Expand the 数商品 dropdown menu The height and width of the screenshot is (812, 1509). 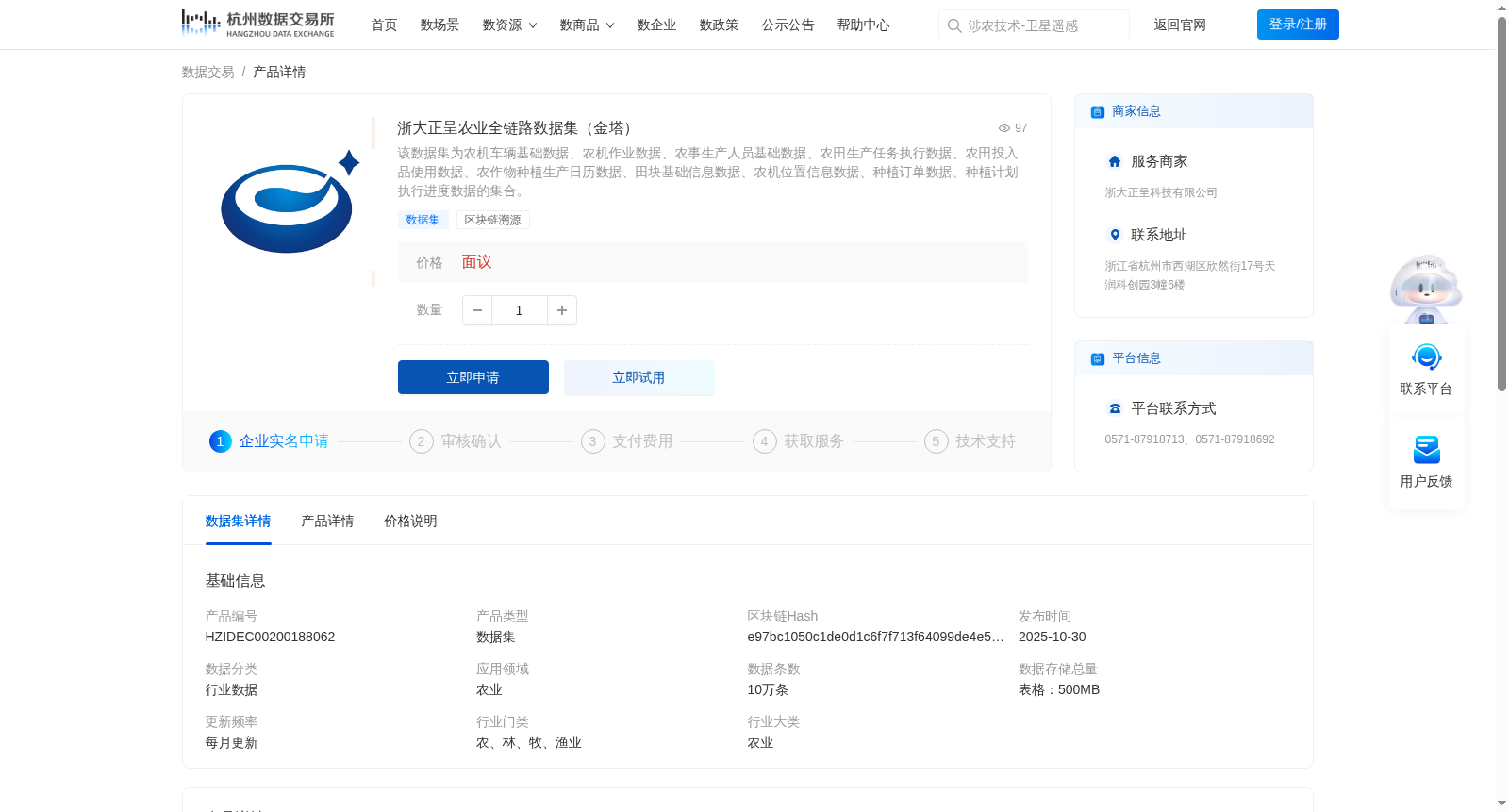point(587,25)
